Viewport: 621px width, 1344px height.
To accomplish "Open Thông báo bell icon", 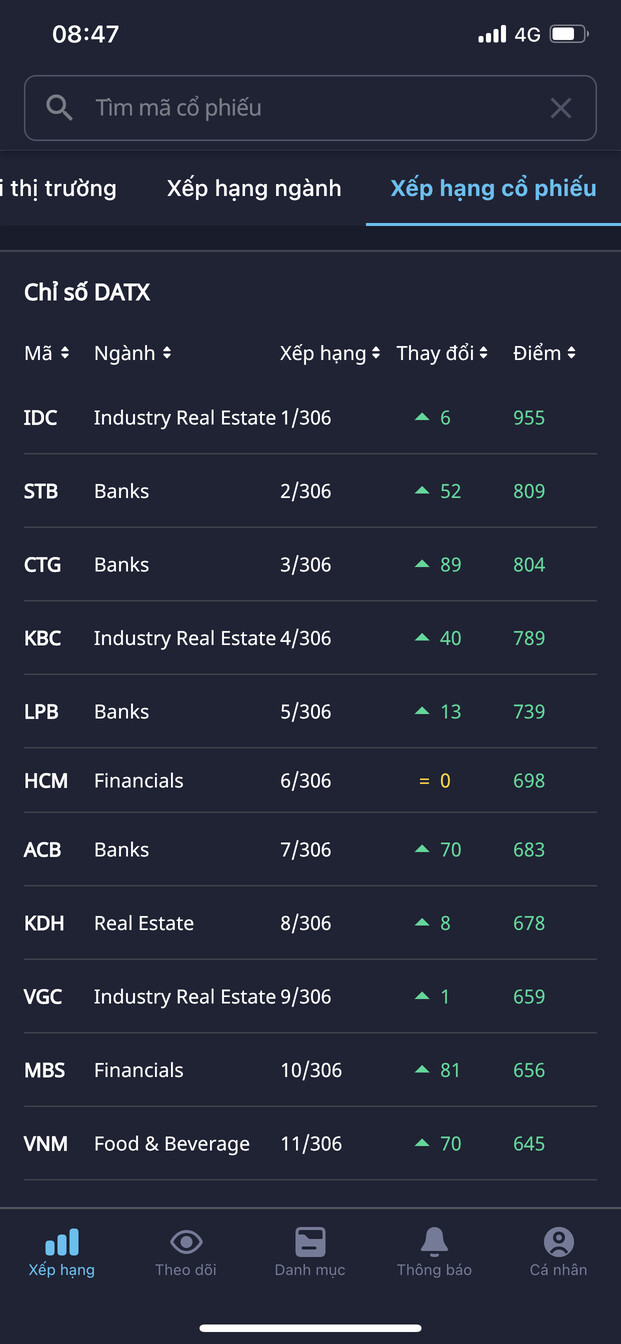I will pos(434,1243).
